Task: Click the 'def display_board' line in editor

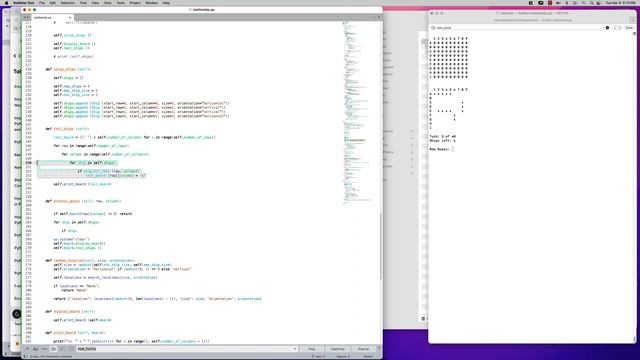Action: point(70,311)
